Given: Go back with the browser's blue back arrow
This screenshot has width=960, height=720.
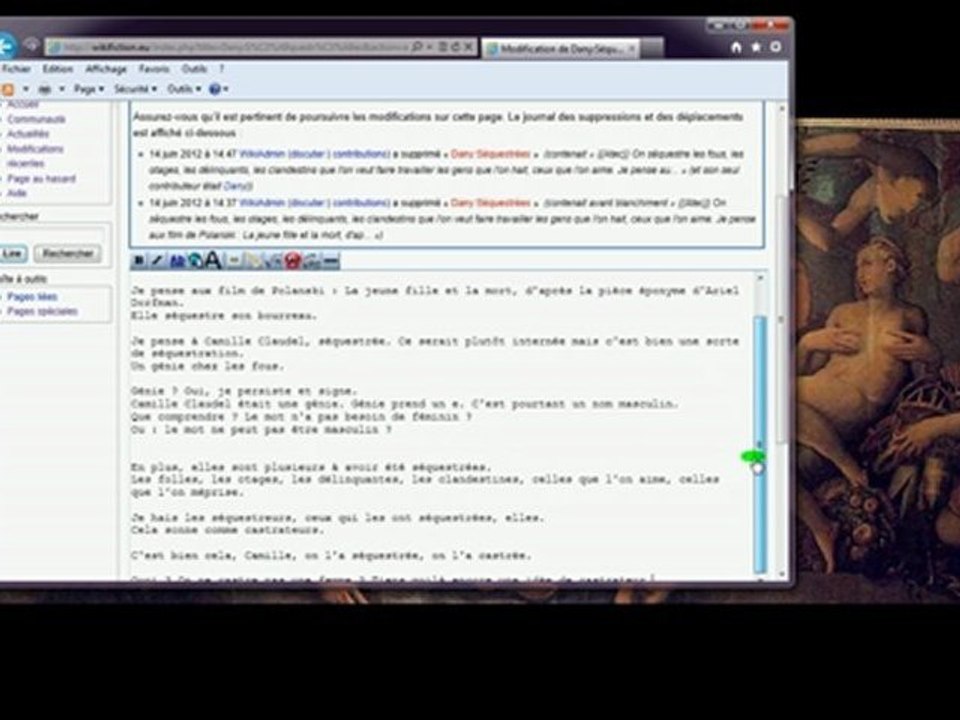Looking at the screenshot, I should click(x=6, y=46).
